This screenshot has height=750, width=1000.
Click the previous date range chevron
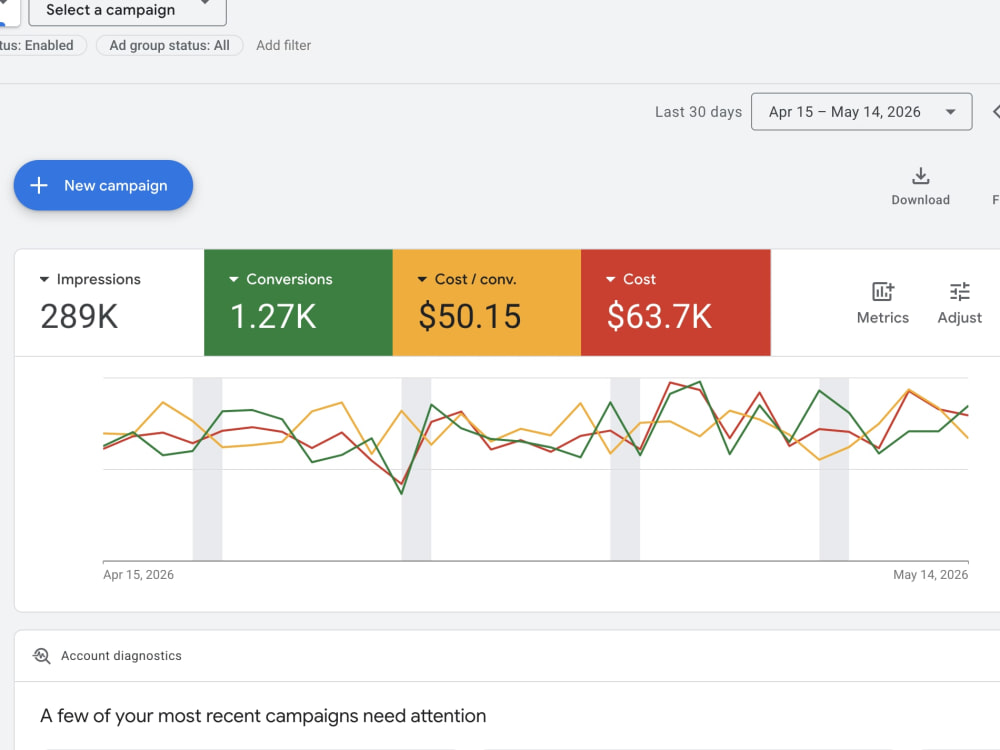[996, 112]
